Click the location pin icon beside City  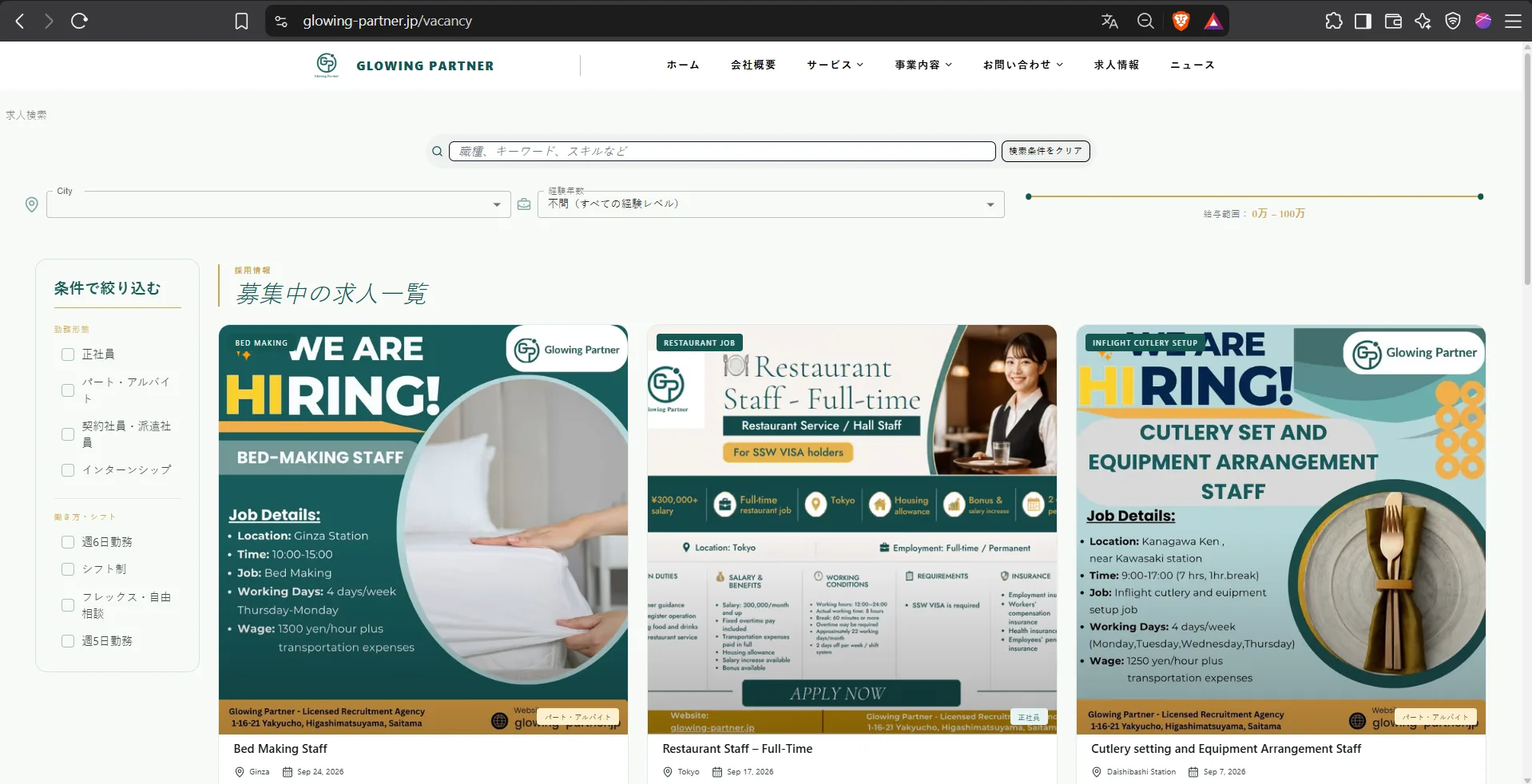[x=31, y=204]
